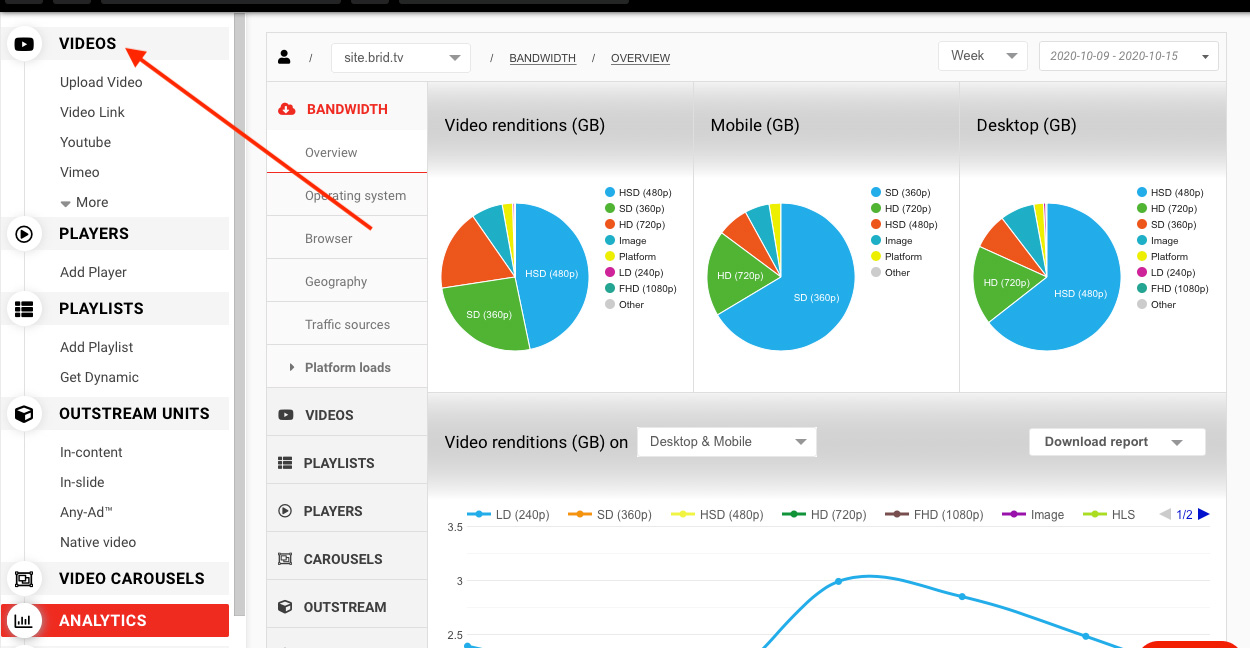
Task: Expand the Platform loads submenu
Action: click(x=346, y=368)
